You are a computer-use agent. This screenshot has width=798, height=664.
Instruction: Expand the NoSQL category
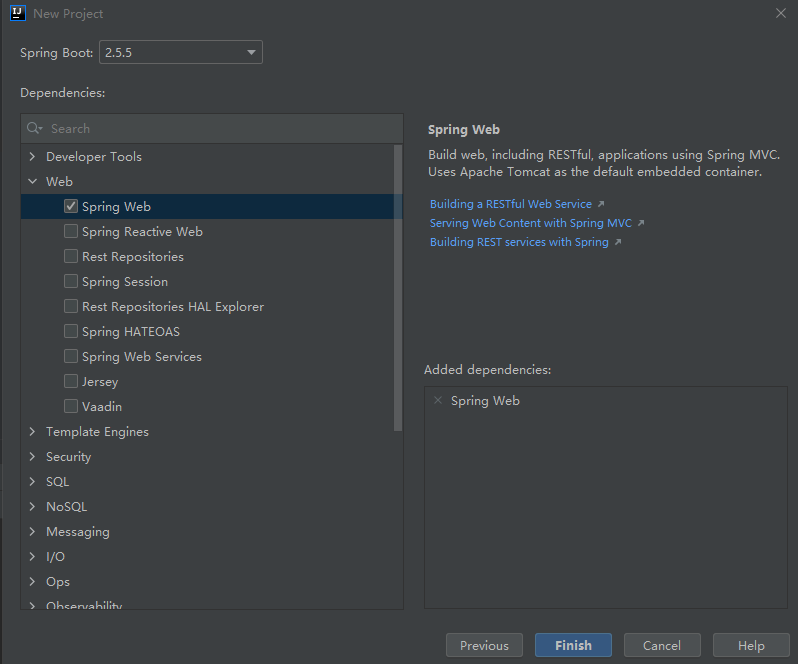[x=33, y=506]
